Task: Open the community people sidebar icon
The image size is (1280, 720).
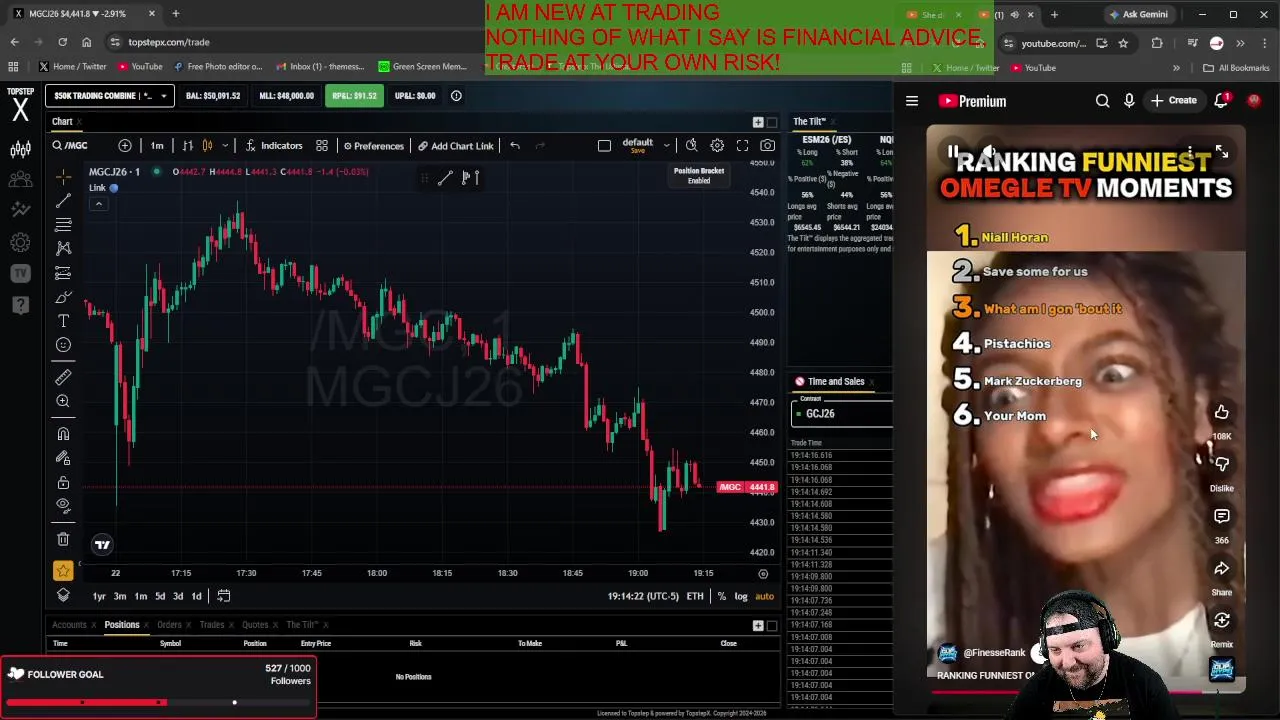Action: (20, 180)
